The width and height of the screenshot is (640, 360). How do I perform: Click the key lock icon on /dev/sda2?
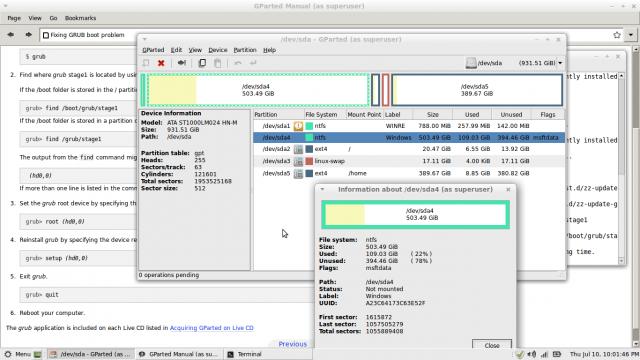(298, 149)
